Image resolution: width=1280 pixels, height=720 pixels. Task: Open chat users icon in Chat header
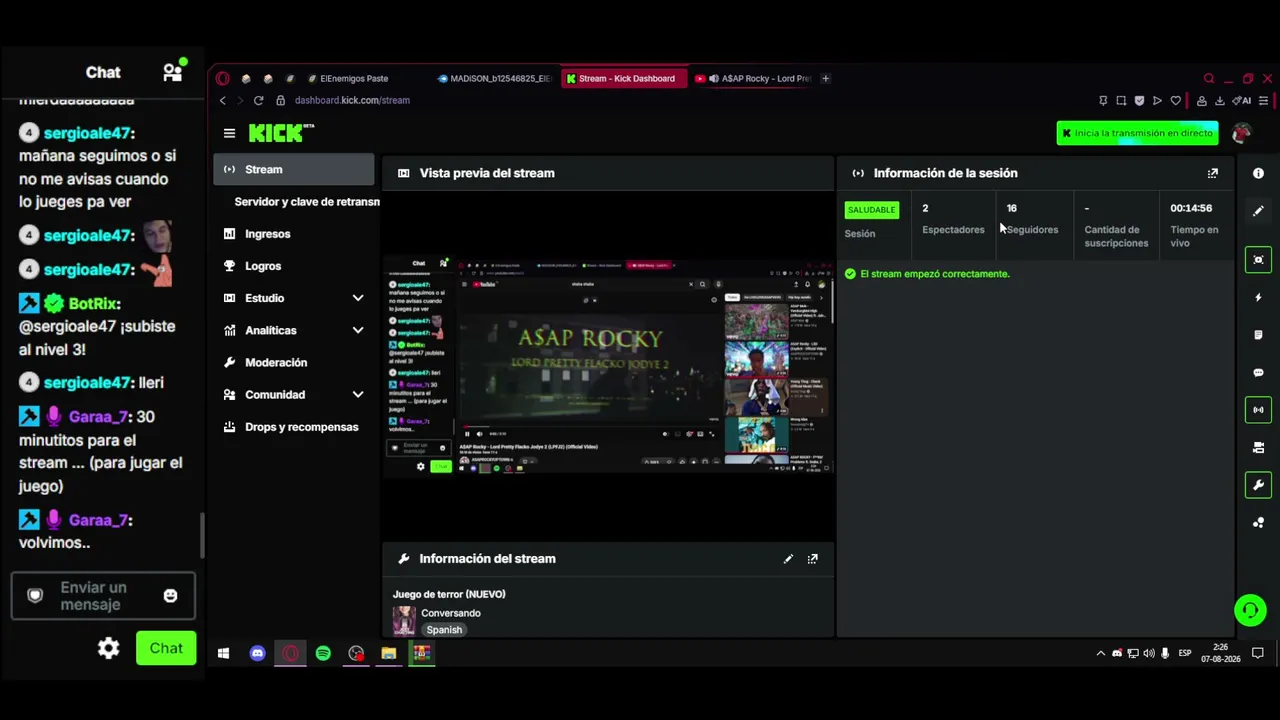pyautogui.click(x=173, y=71)
